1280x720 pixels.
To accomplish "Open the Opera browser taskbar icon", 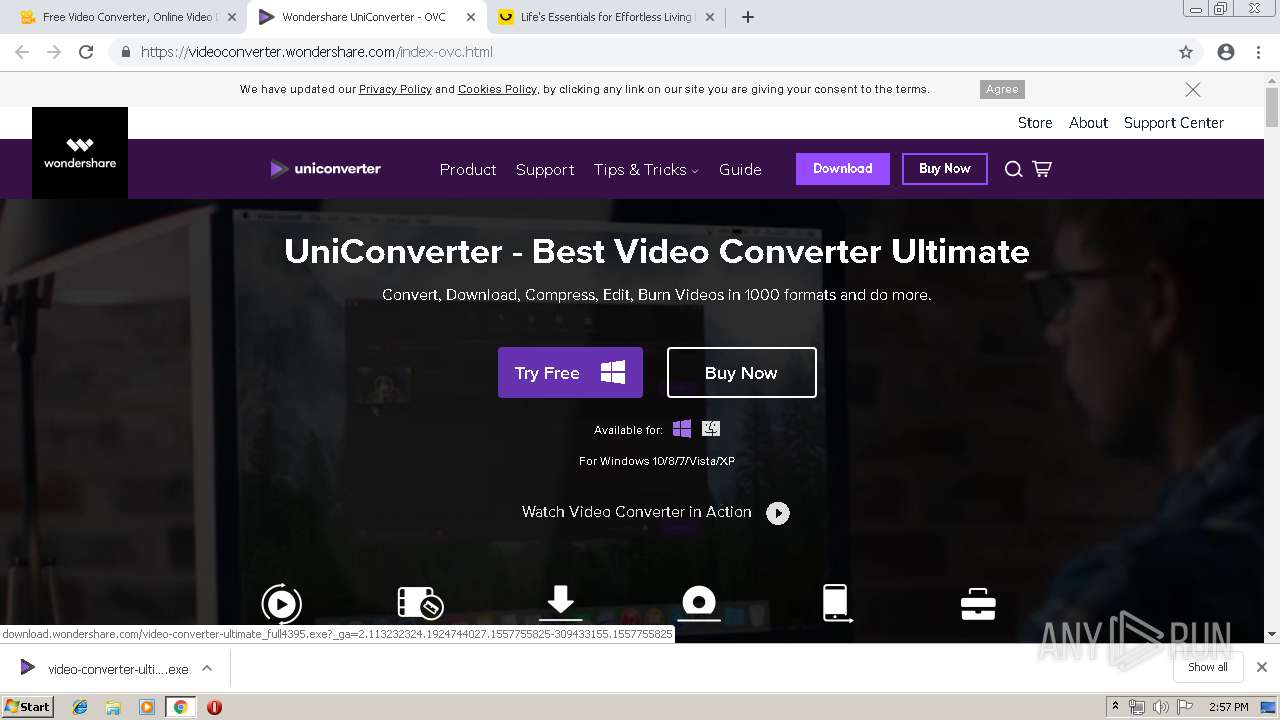I will pos(214,707).
